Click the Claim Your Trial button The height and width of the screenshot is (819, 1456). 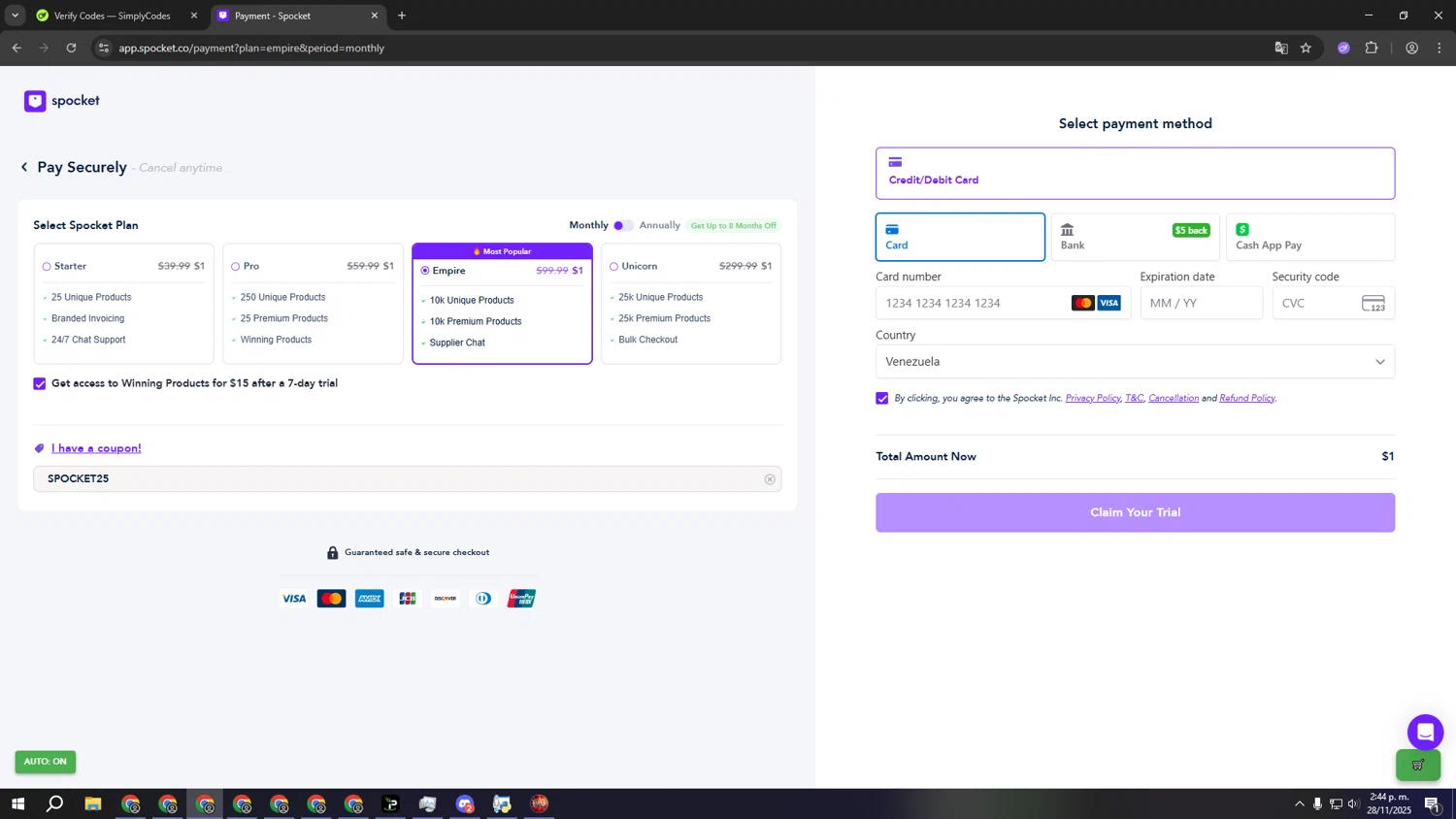coord(1135,512)
